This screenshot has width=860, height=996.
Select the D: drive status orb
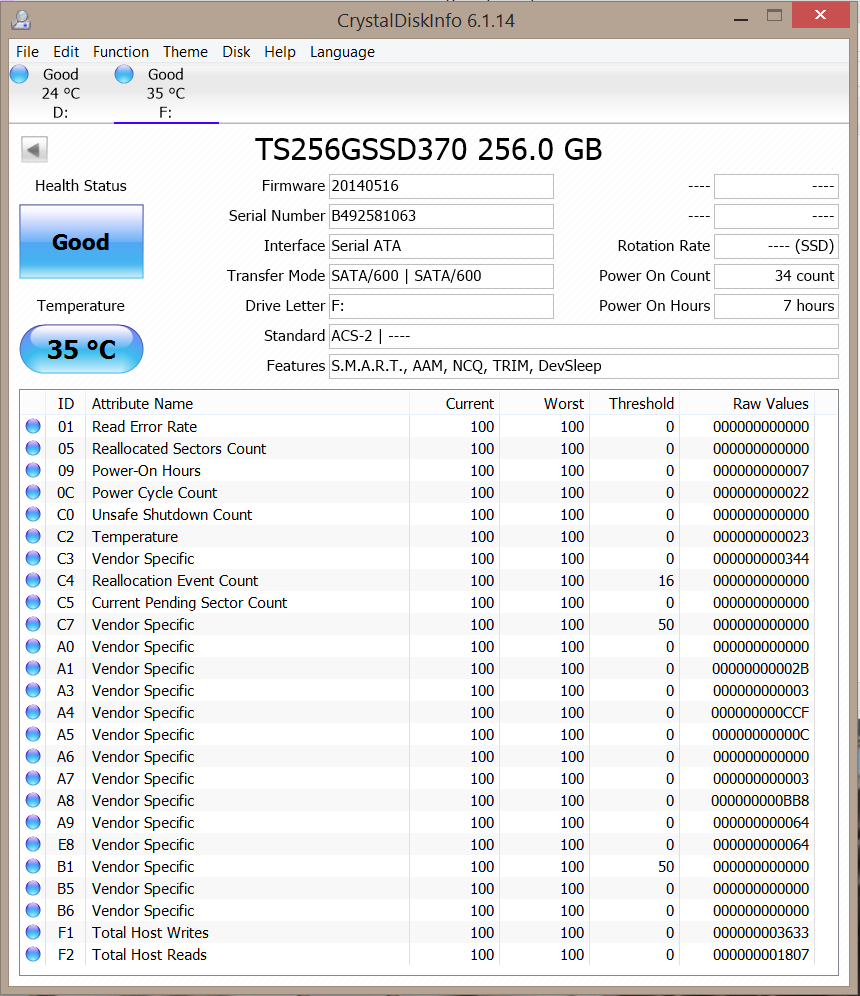point(19,74)
